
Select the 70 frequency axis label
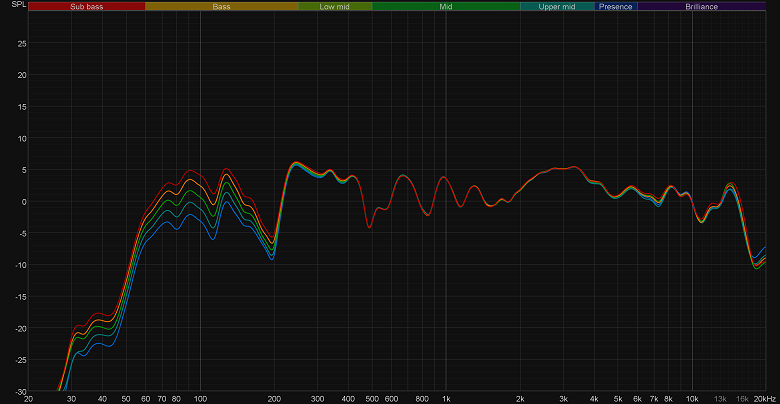(162, 399)
